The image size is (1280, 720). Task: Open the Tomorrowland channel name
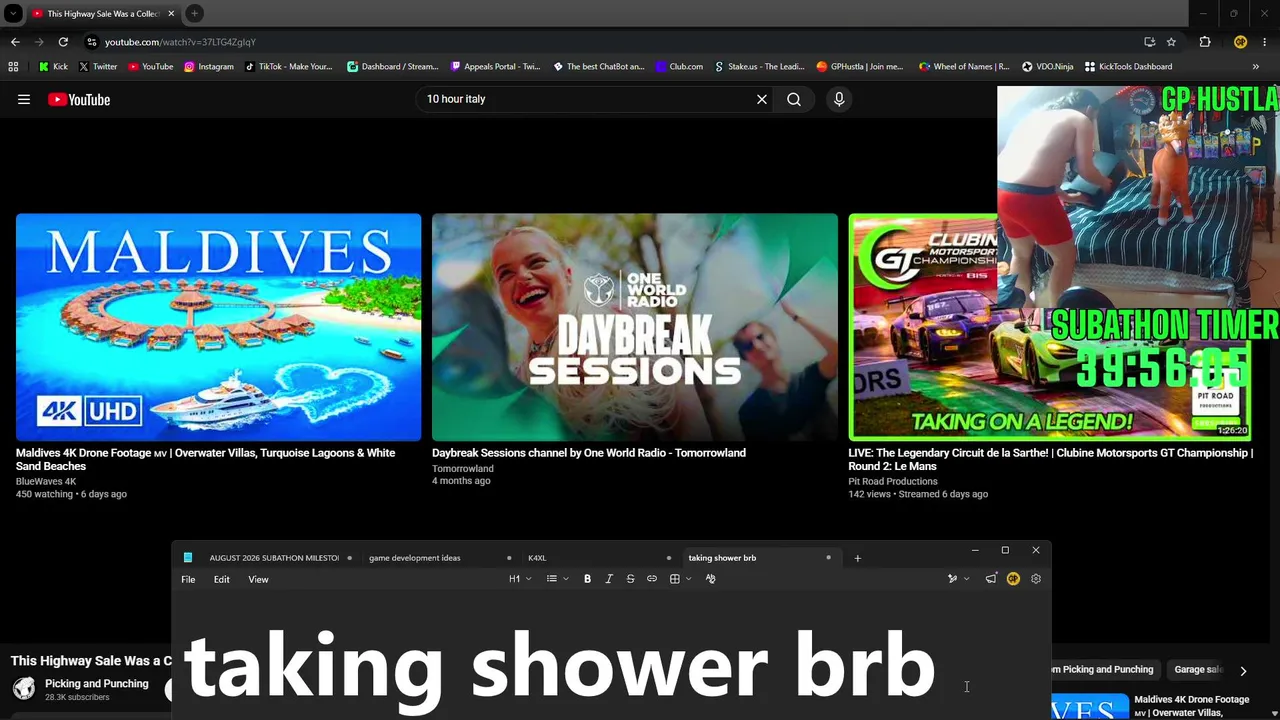[463, 468]
